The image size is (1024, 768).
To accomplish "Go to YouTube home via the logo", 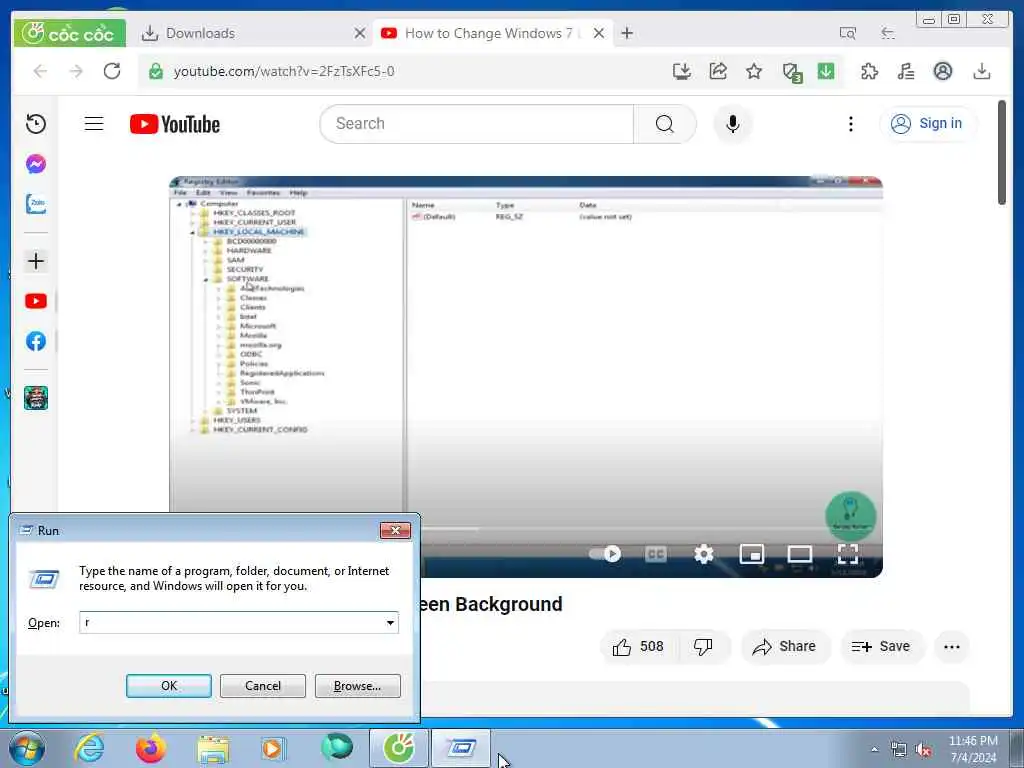I will point(175,124).
